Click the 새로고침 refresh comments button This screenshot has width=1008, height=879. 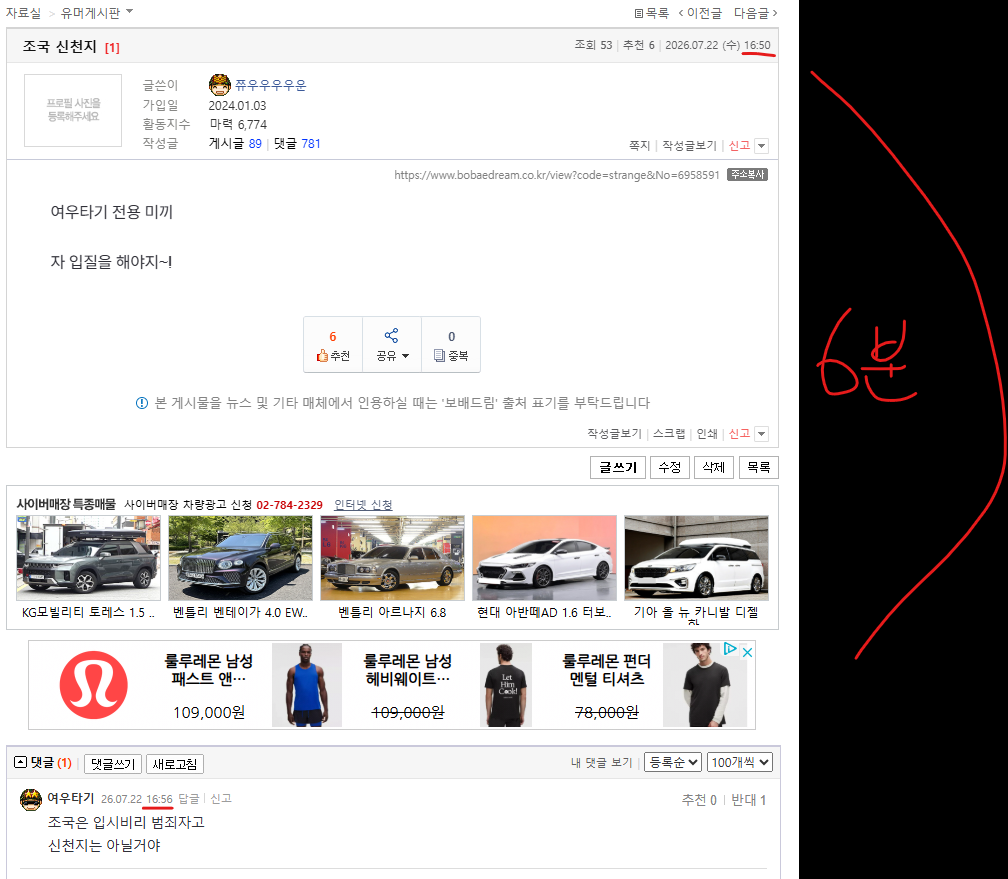tap(175, 764)
